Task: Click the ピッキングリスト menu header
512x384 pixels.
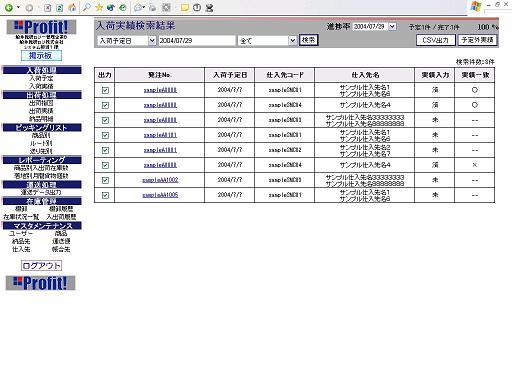Action: (x=42, y=128)
